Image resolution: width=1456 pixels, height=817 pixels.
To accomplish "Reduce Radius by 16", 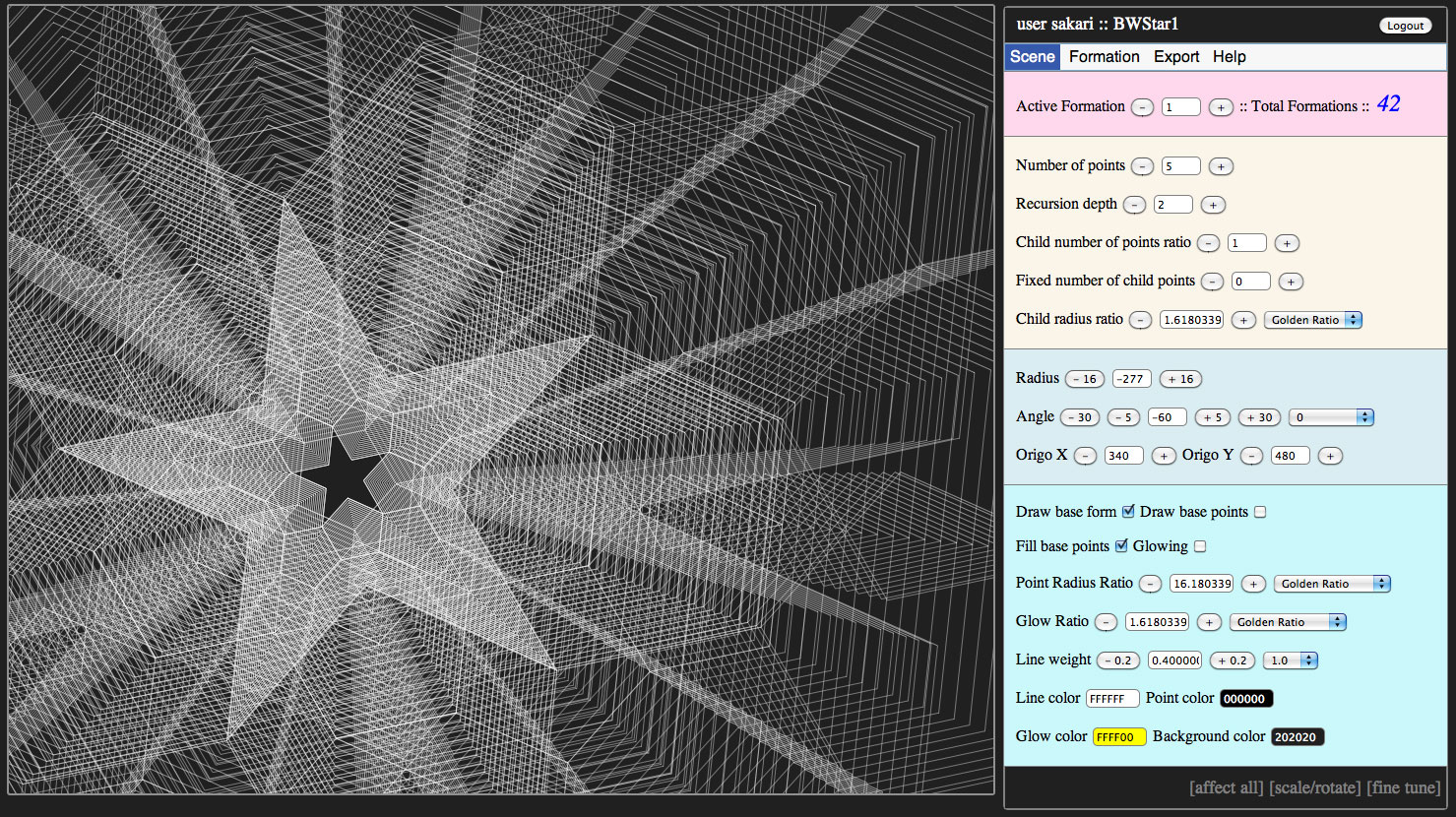I will [x=1085, y=379].
